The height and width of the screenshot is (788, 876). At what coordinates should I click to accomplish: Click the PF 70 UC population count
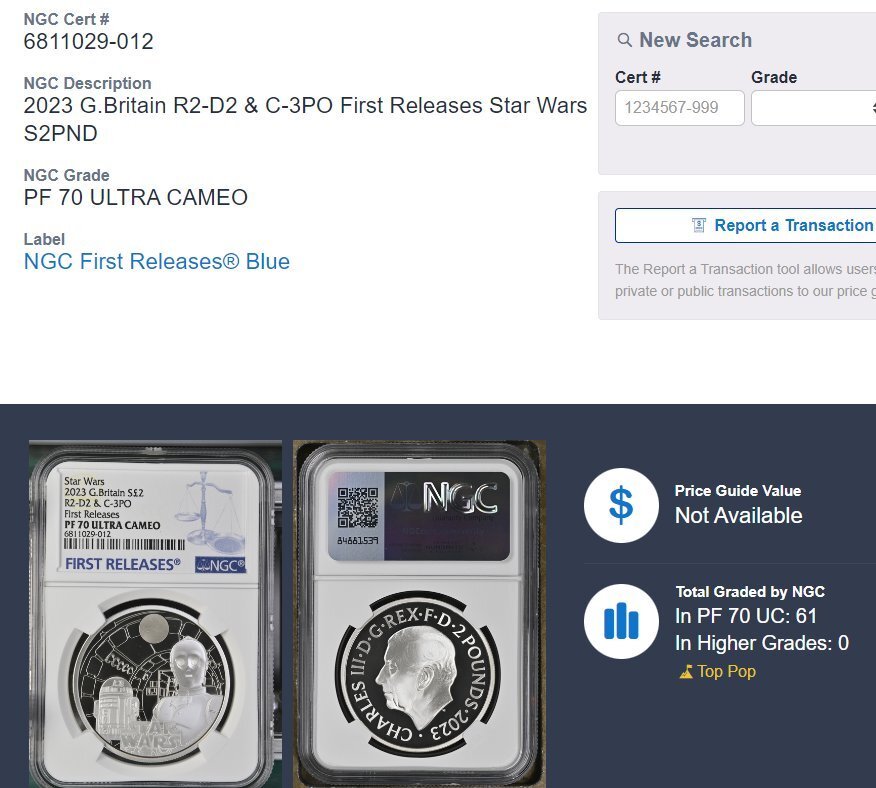point(746,616)
